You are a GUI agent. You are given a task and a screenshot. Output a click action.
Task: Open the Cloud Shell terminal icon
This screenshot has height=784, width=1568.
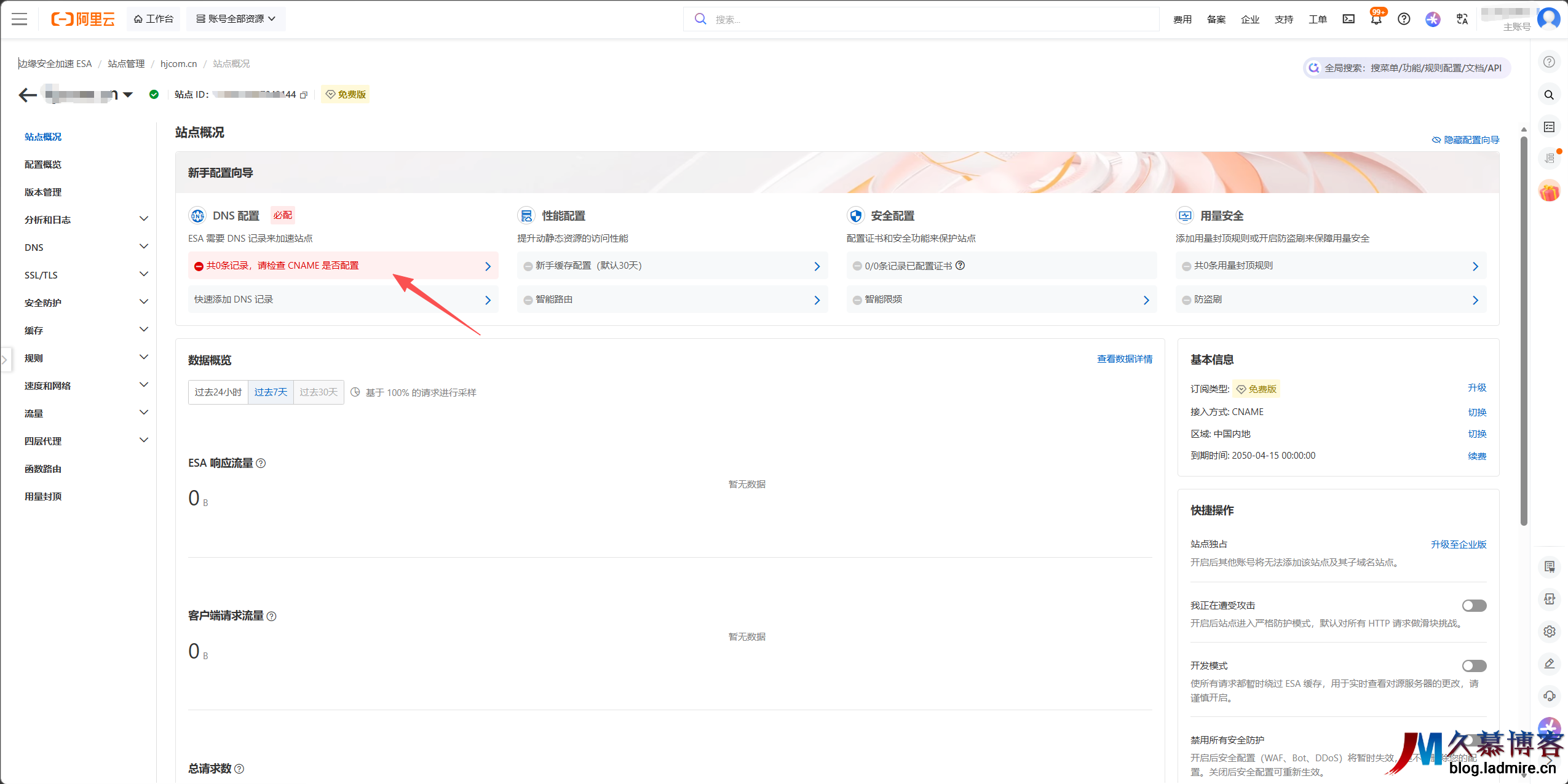point(1348,19)
